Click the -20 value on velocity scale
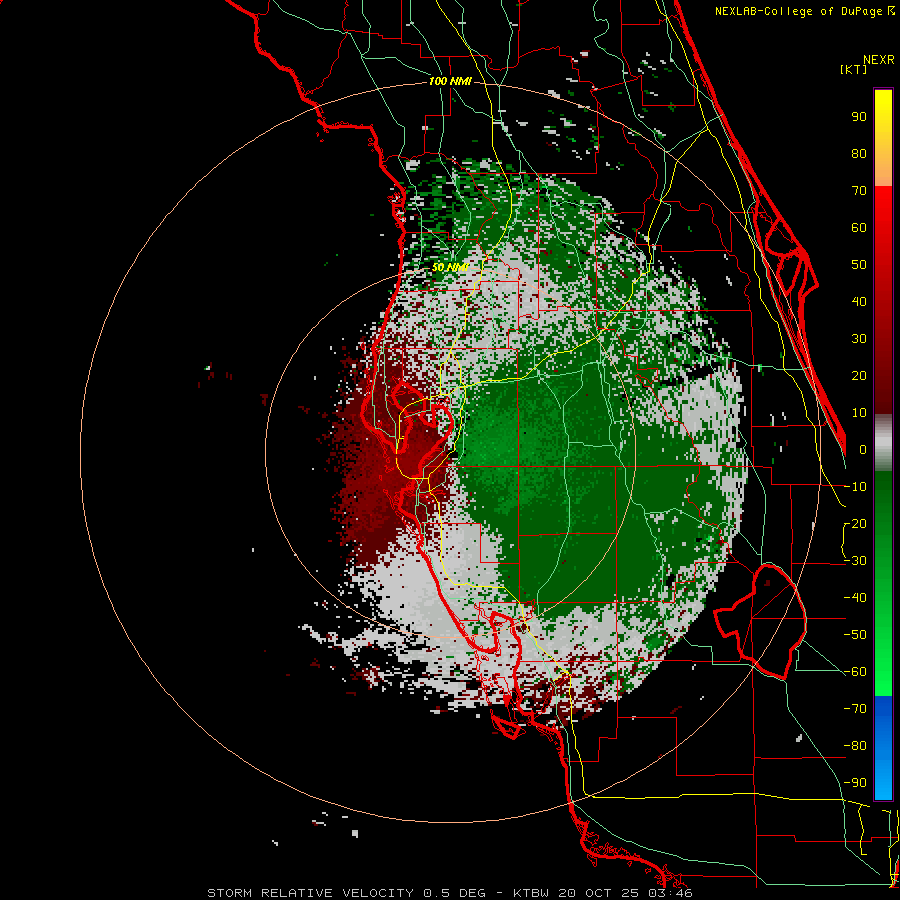The height and width of the screenshot is (900, 900). tap(855, 524)
